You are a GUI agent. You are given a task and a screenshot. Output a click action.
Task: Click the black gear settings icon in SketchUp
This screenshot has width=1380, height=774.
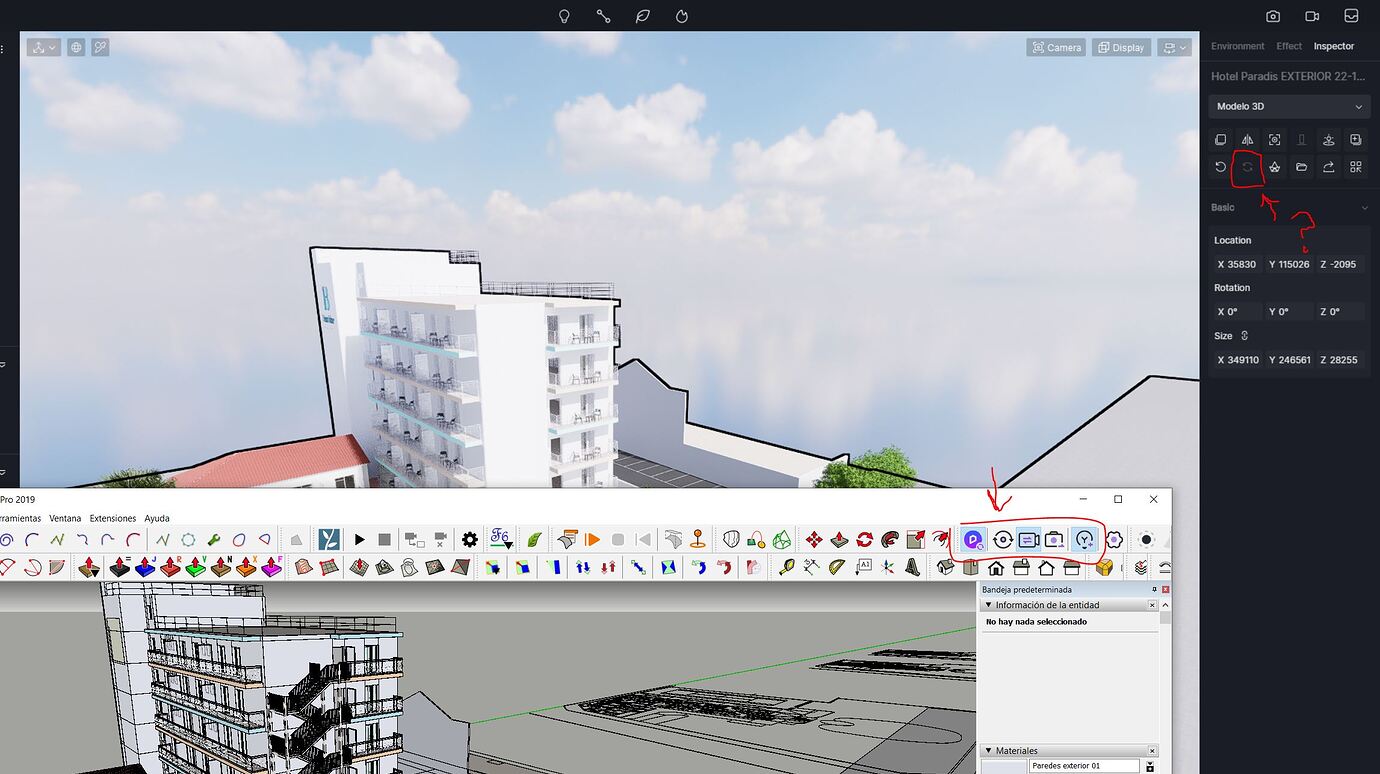click(470, 540)
